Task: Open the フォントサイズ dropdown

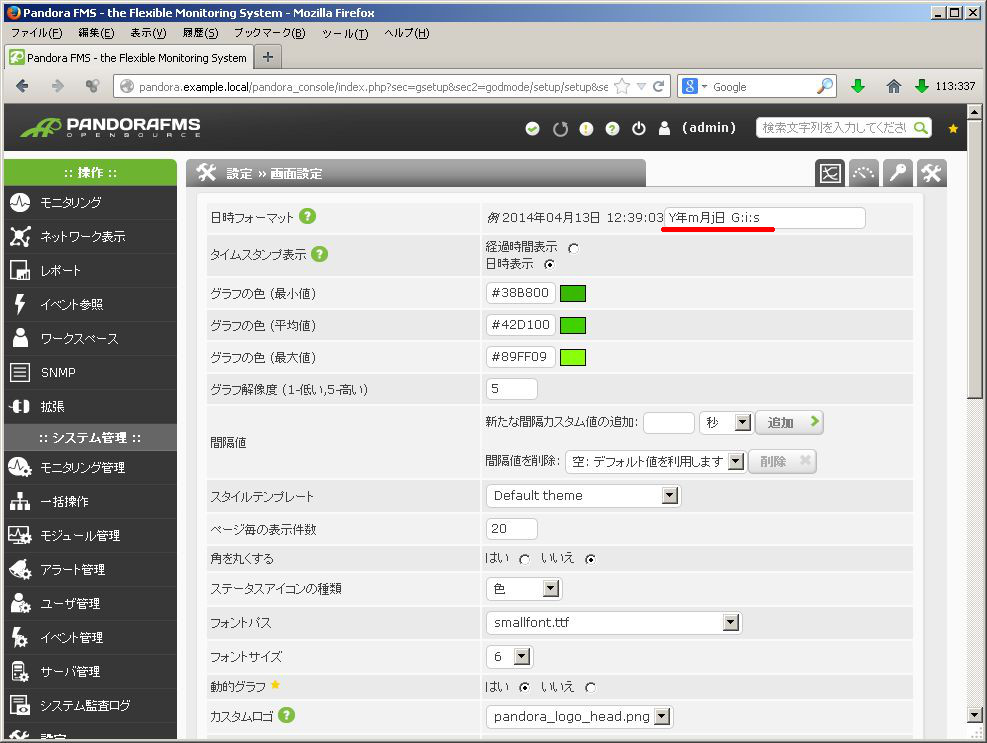Action: [x=509, y=657]
